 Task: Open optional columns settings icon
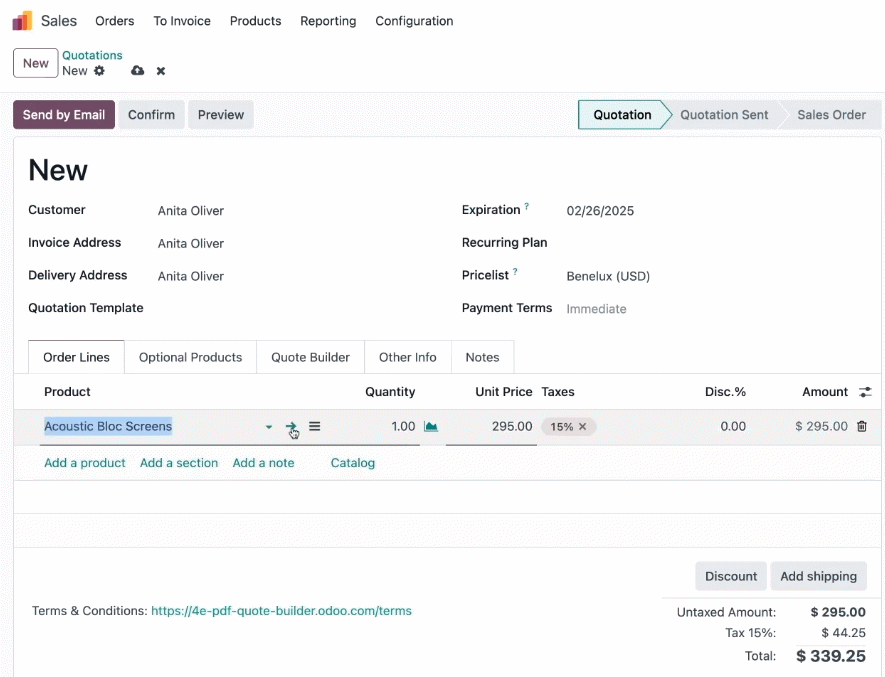[x=865, y=392]
